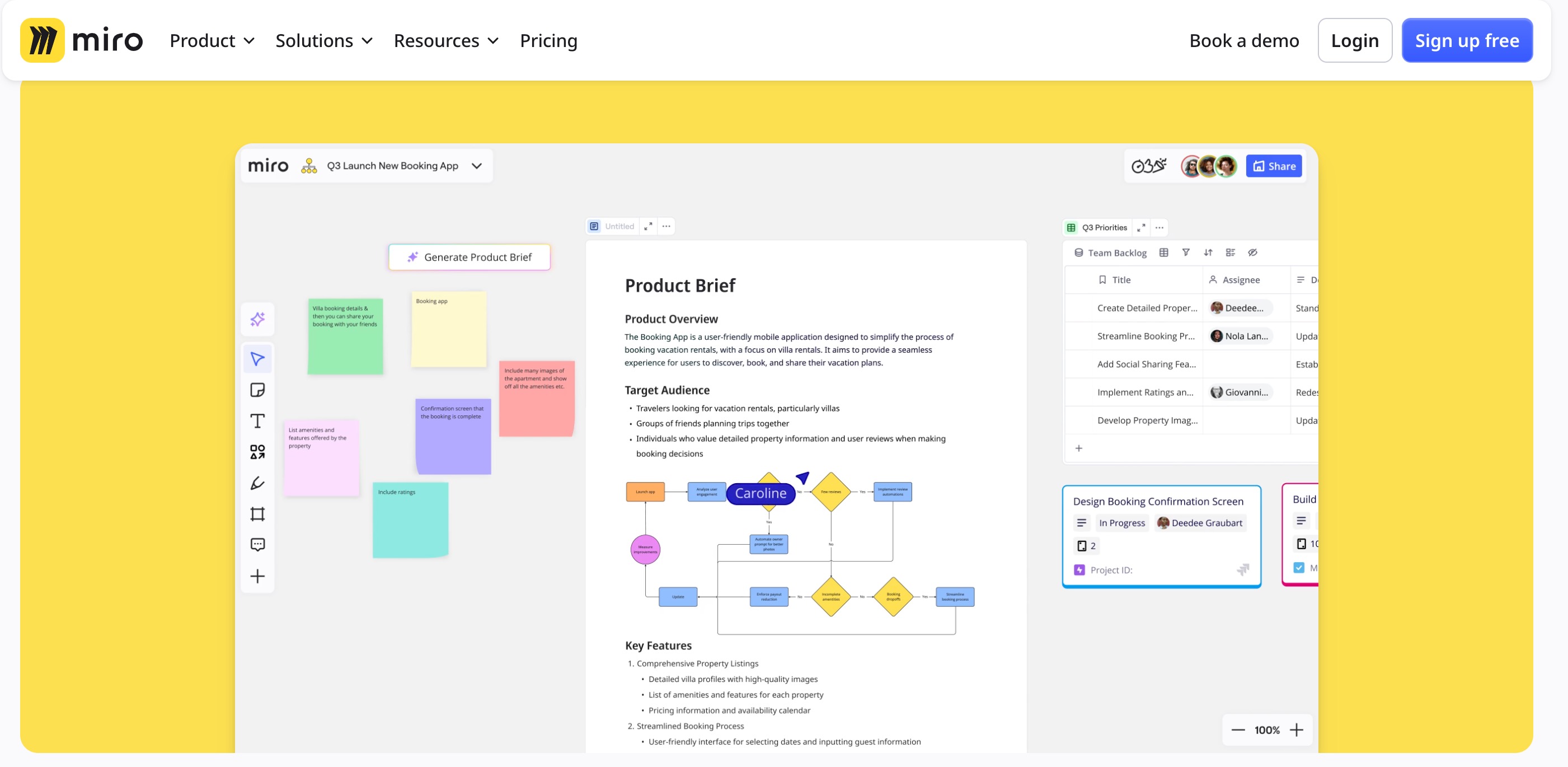Click the Product Brief heading

coord(680,285)
